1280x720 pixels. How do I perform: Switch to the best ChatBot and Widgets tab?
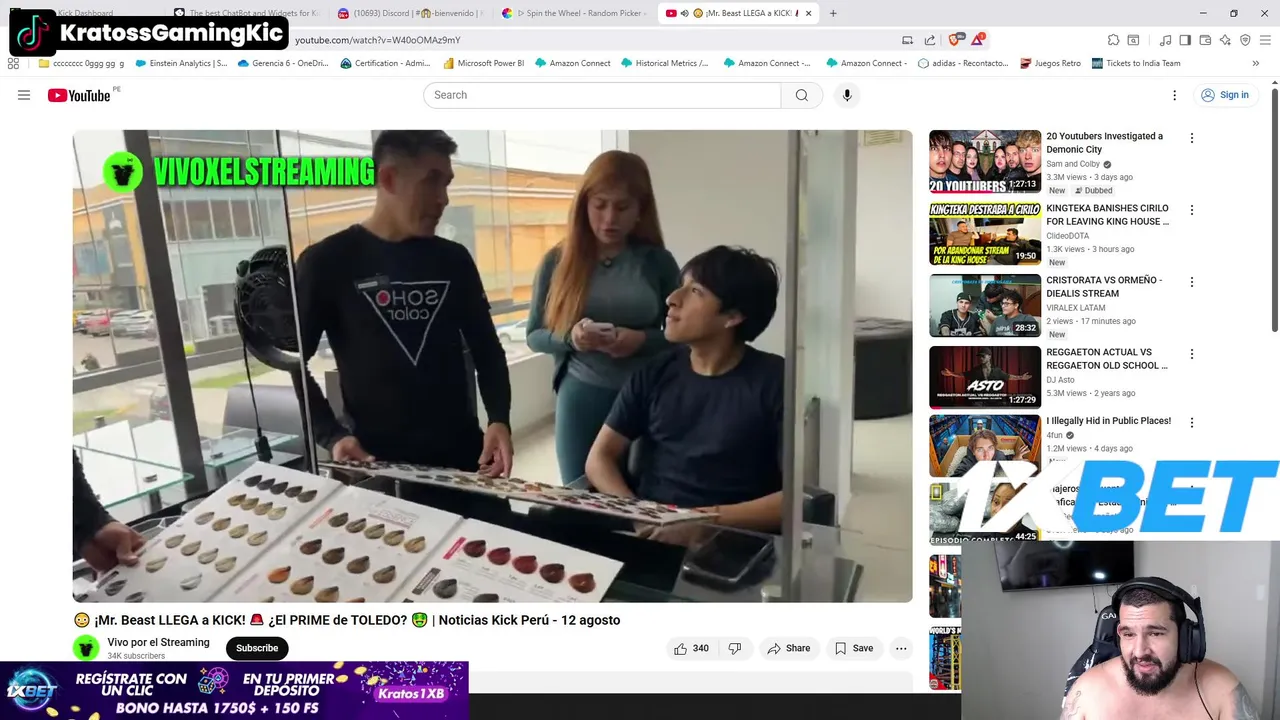[246, 13]
